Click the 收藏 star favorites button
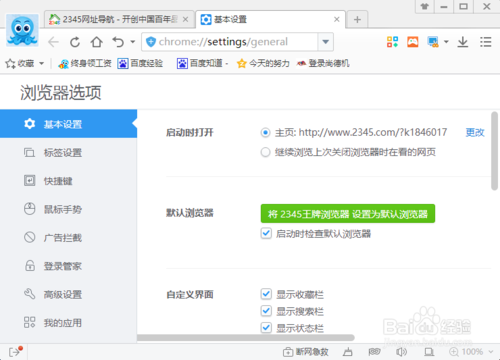 pyautogui.click(x=20, y=63)
